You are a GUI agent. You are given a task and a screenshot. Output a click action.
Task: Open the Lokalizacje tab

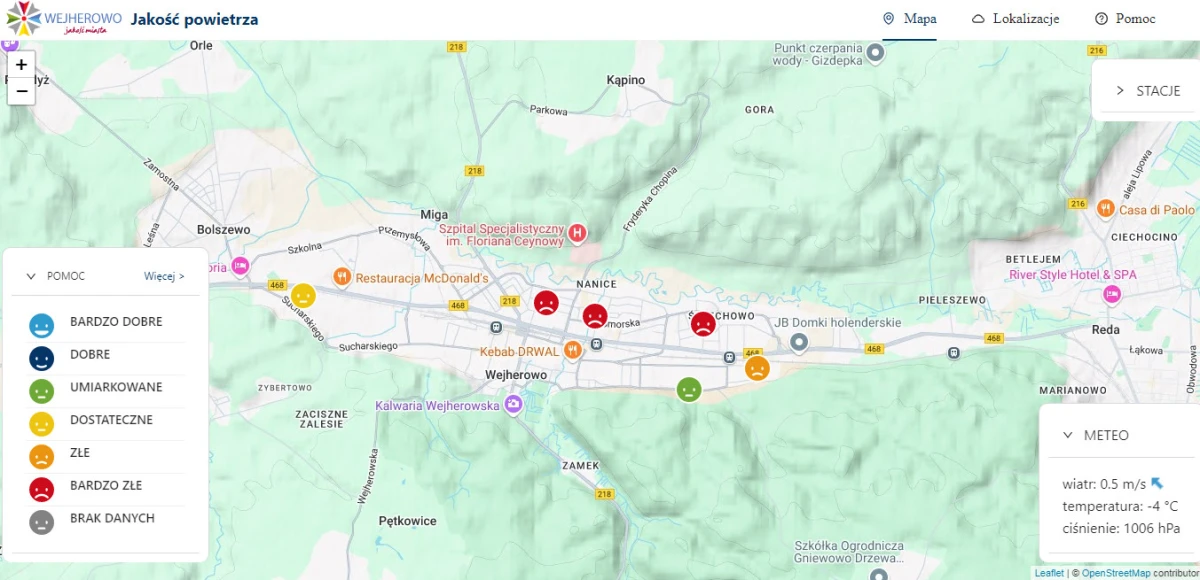pyautogui.click(x=1015, y=19)
